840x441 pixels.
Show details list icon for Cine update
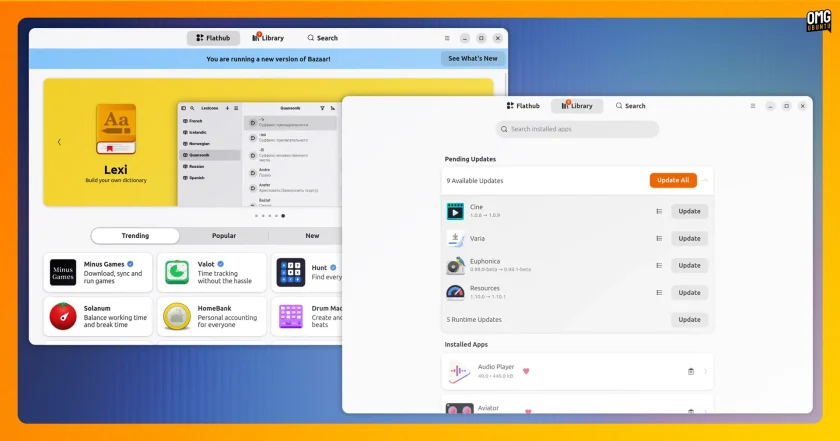click(x=659, y=212)
